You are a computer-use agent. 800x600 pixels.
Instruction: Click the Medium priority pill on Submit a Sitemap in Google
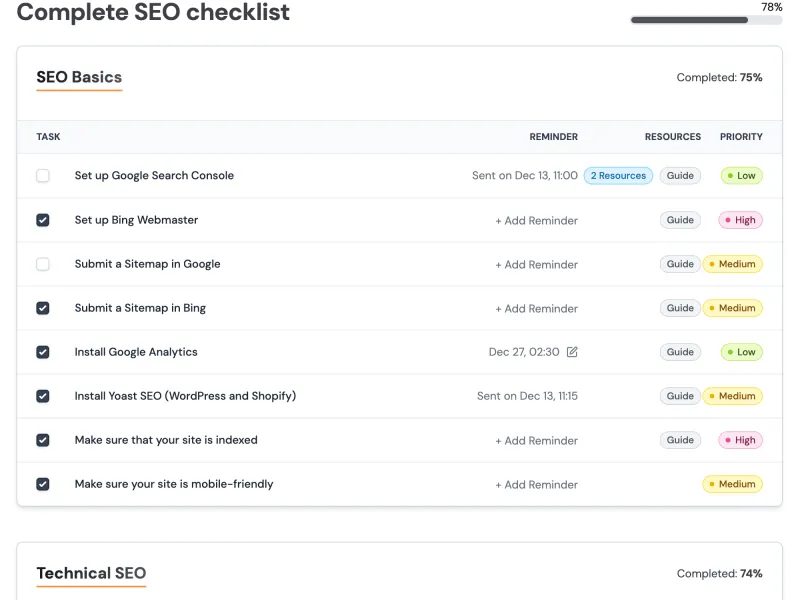coord(733,264)
